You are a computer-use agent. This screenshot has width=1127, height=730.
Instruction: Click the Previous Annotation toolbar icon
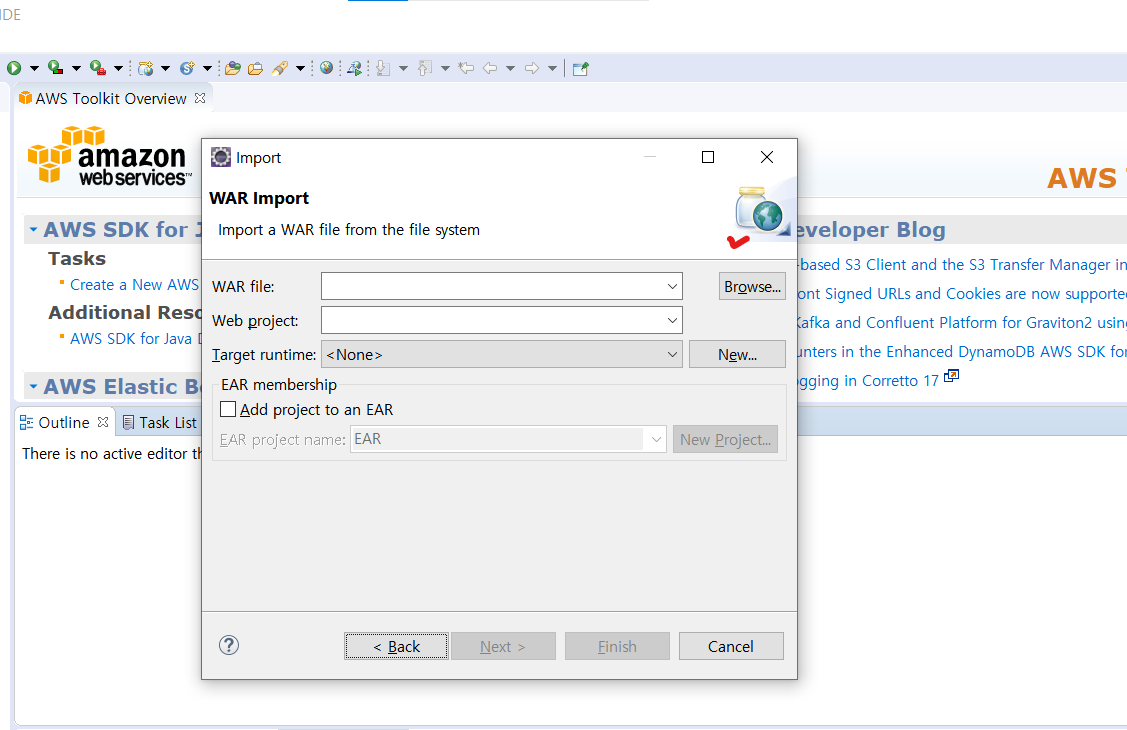(x=425, y=68)
